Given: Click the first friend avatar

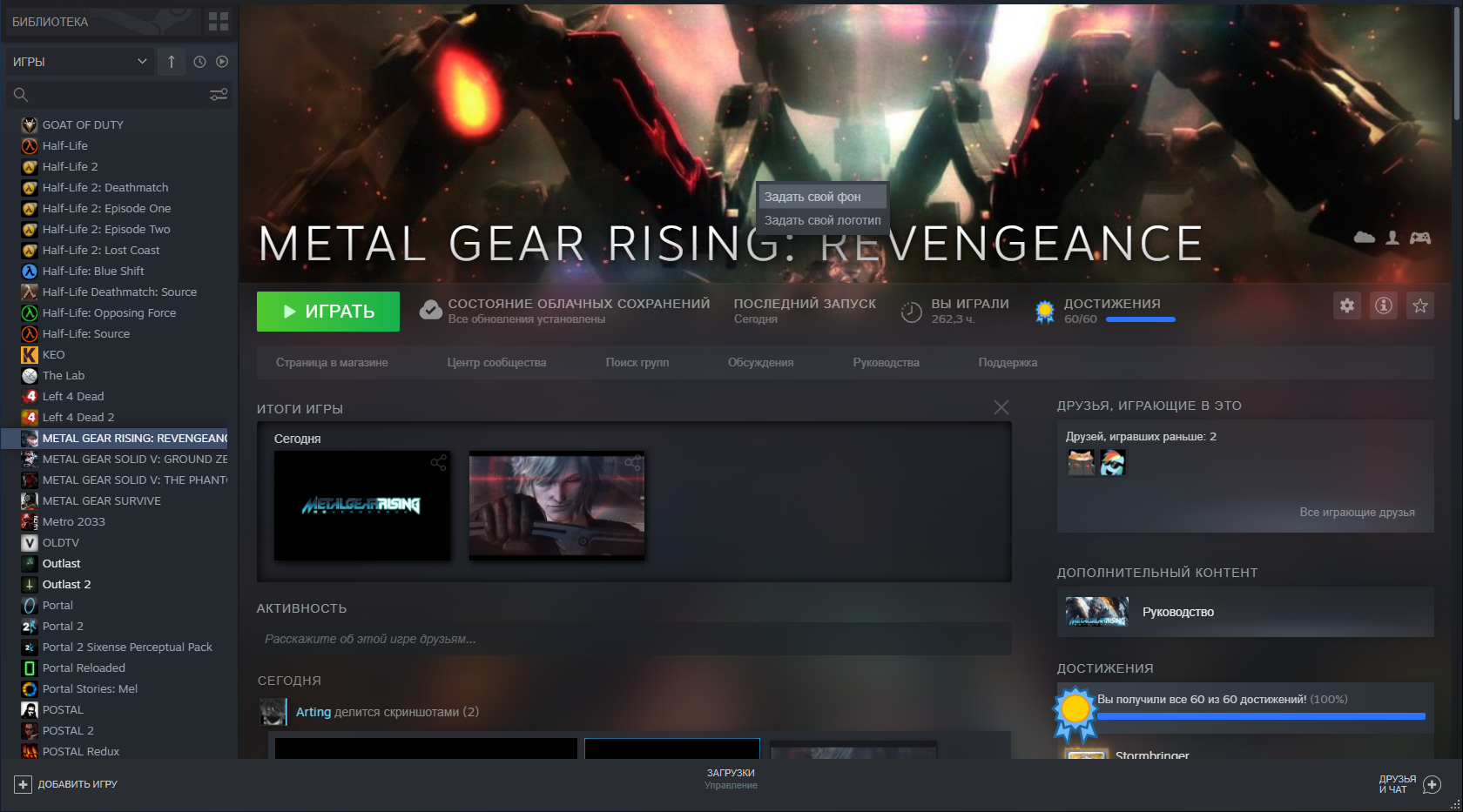Looking at the screenshot, I should 1082,462.
